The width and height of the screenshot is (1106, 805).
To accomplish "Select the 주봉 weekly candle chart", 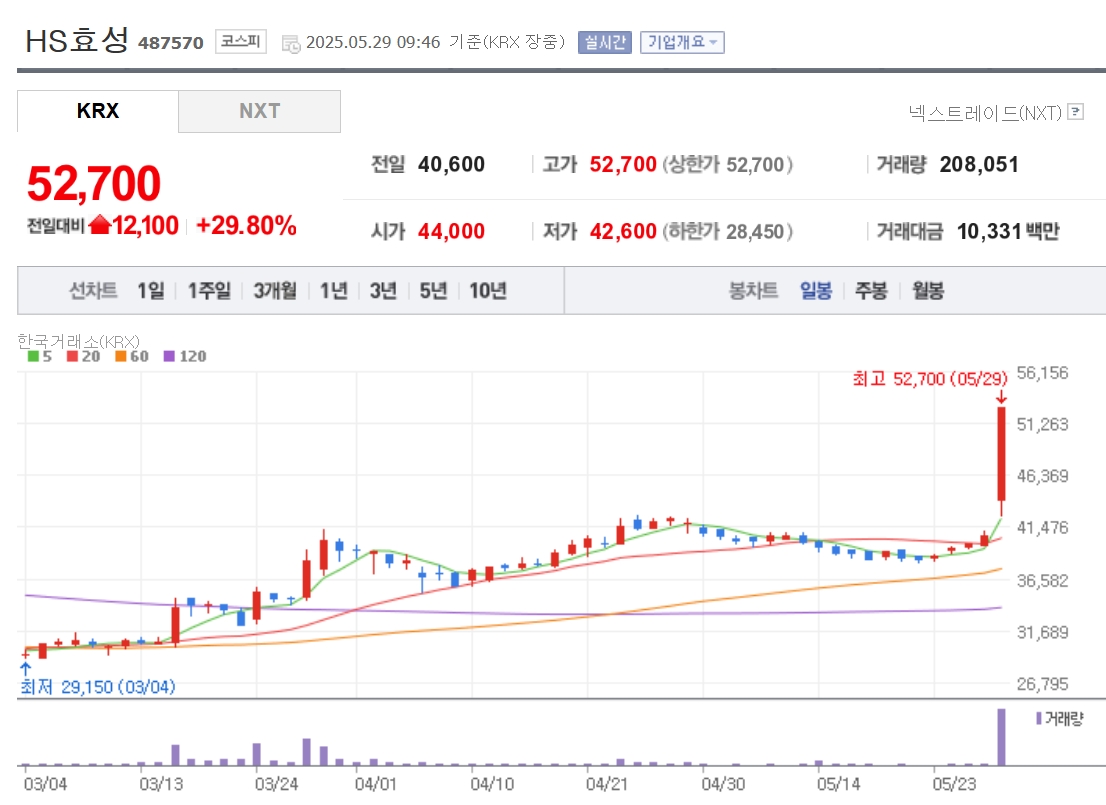I will click(x=871, y=291).
